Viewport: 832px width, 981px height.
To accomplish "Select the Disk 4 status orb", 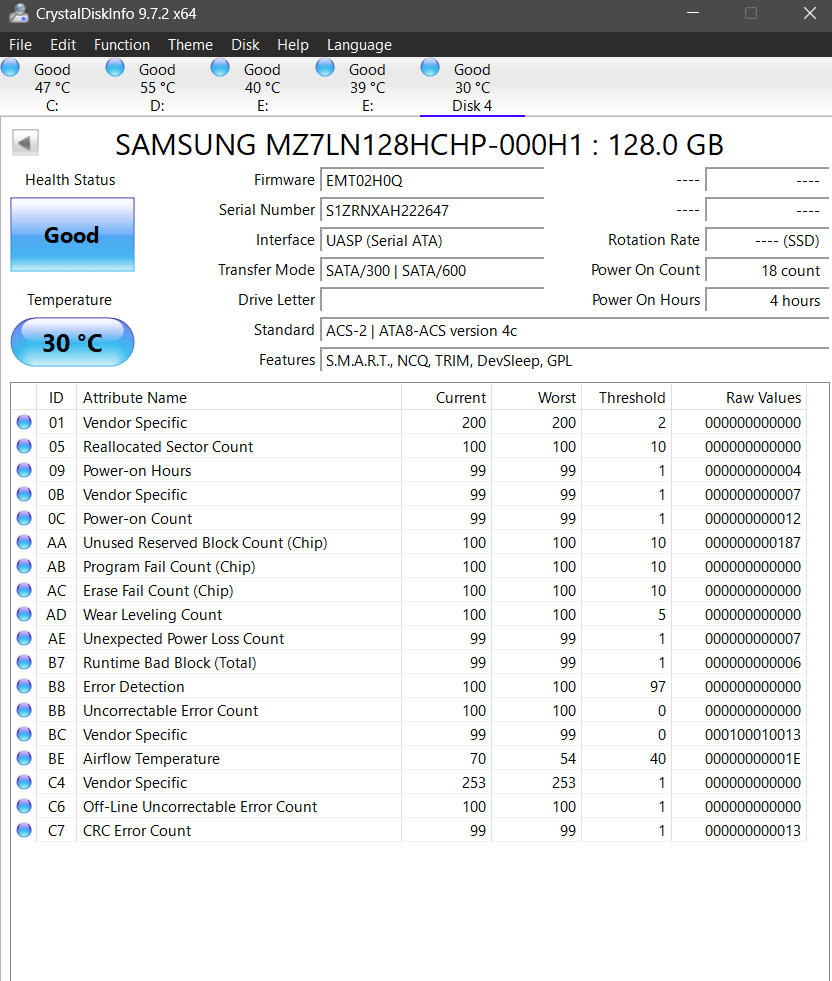I will coord(430,68).
